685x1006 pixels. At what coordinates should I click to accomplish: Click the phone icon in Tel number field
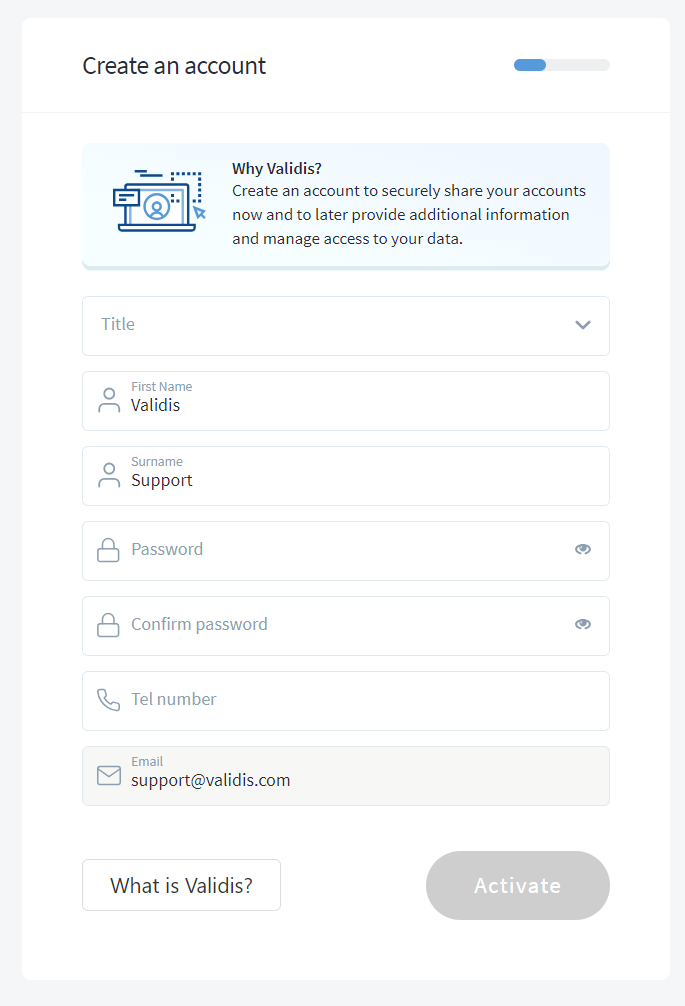point(108,700)
